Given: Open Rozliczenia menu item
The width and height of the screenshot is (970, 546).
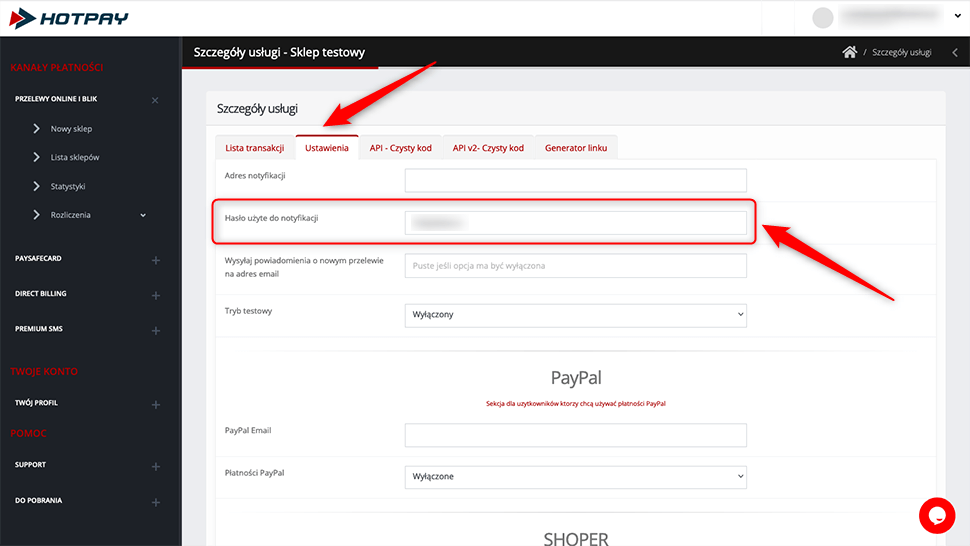Looking at the screenshot, I should pyautogui.click(x=71, y=215).
